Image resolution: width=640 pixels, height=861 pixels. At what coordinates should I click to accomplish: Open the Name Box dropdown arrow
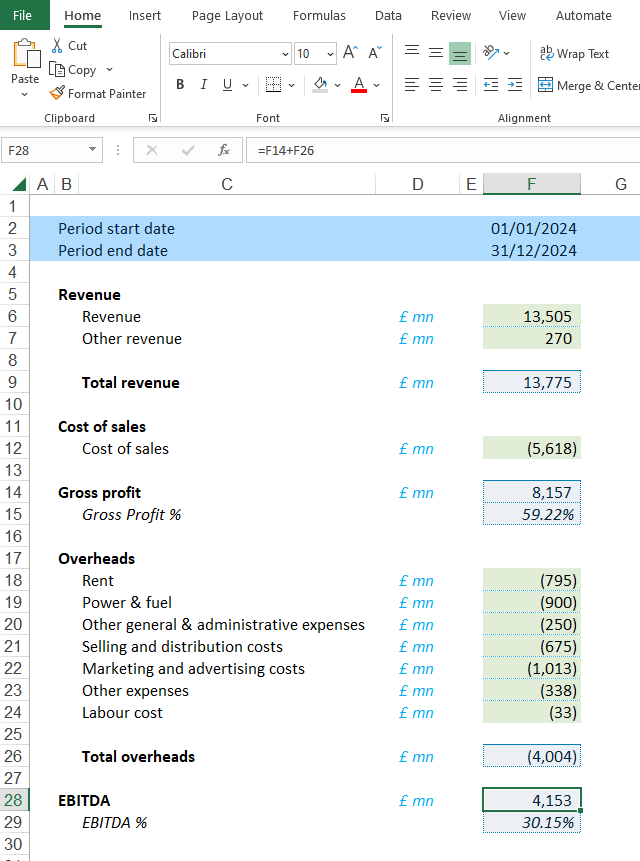click(93, 150)
